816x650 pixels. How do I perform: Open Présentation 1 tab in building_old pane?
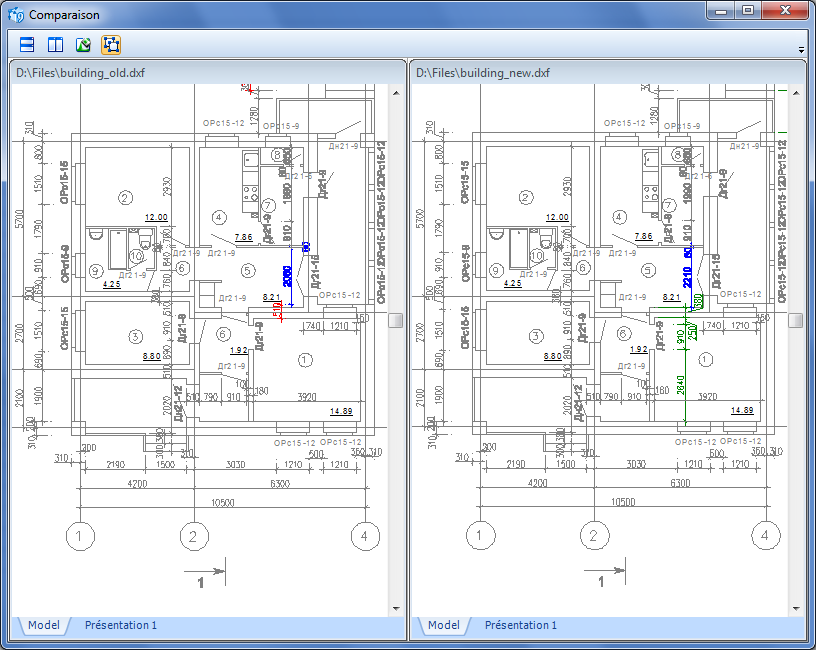click(121, 626)
